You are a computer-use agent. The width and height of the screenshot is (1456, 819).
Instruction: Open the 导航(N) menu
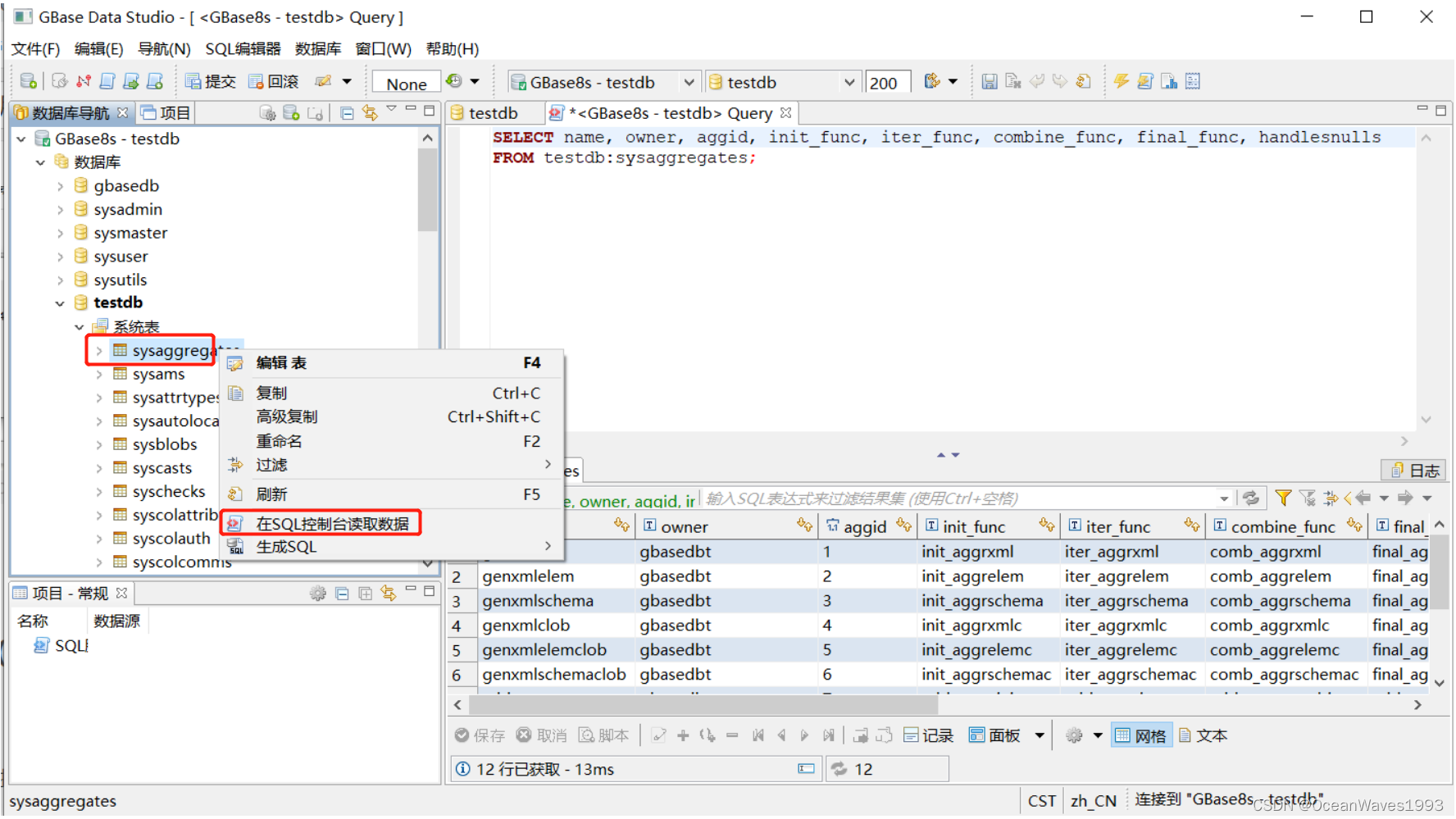pyautogui.click(x=164, y=49)
